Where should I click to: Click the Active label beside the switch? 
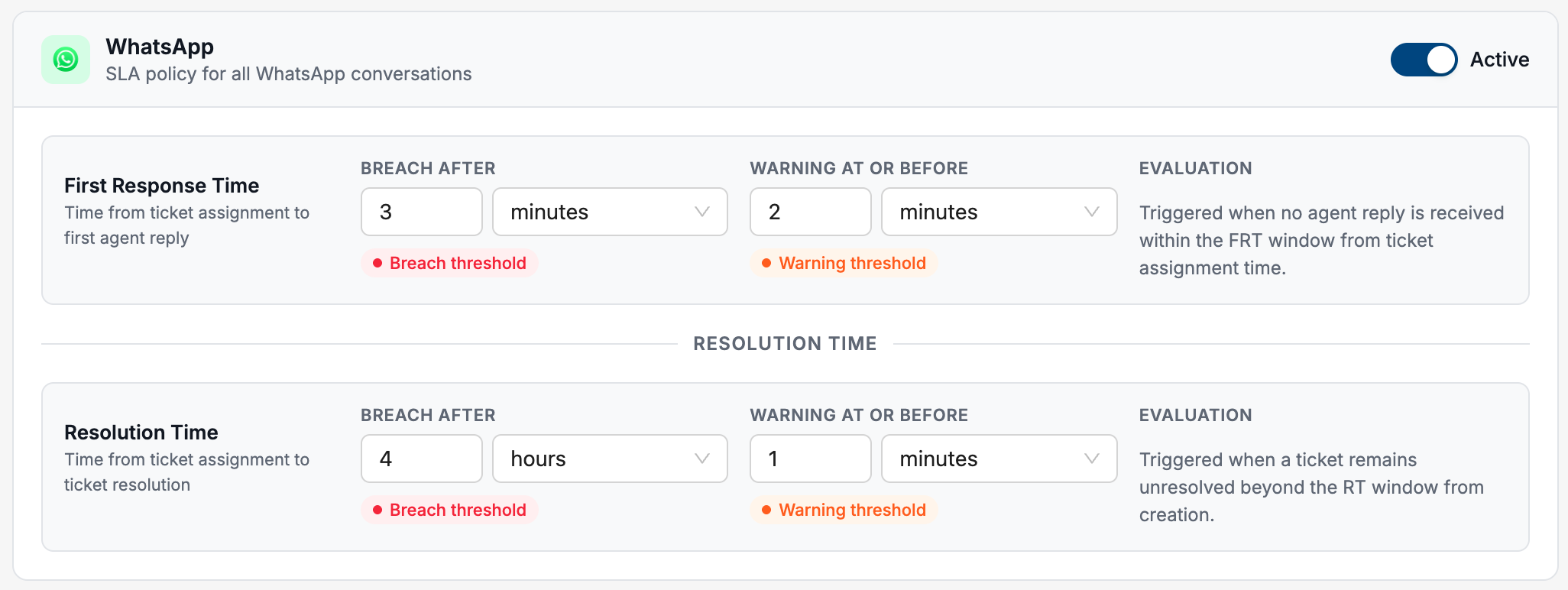point(1499,60)
